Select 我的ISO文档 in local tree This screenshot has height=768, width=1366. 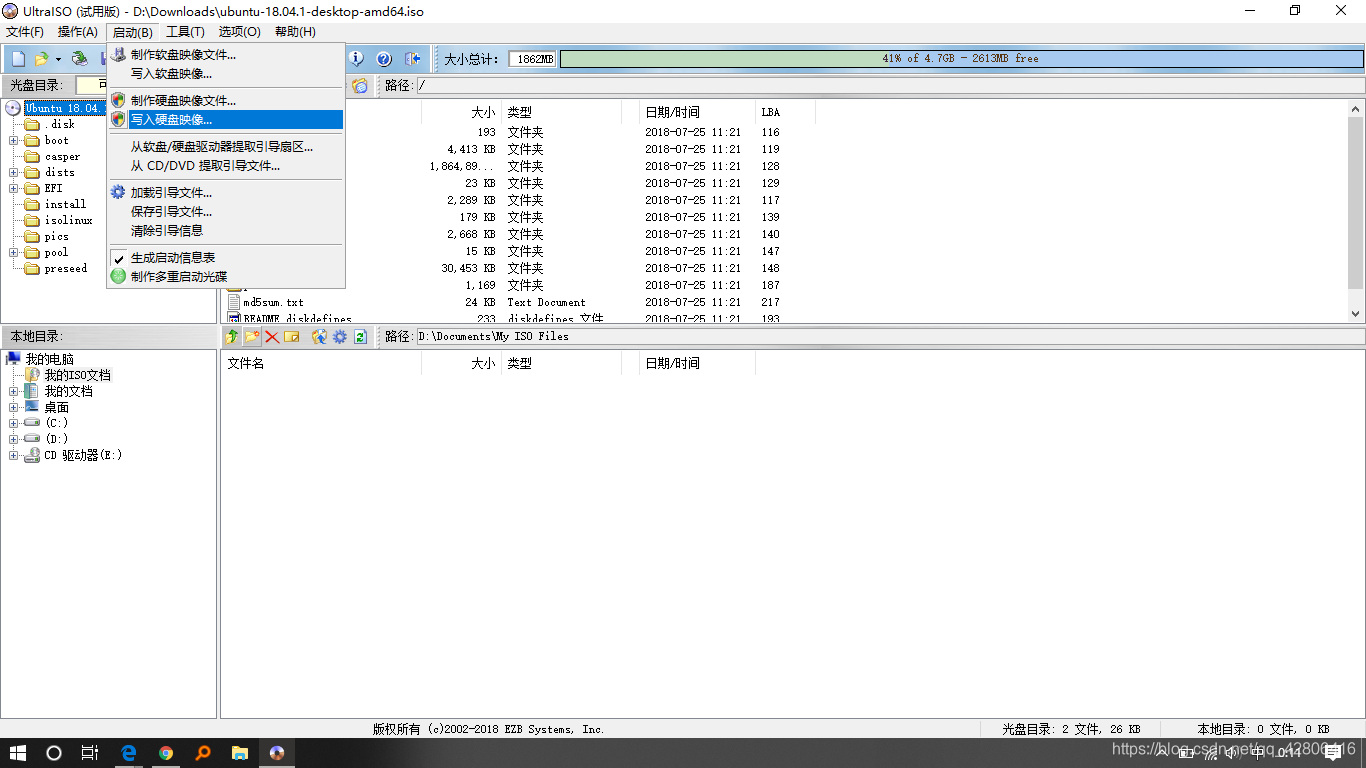[x=77, y=376]
